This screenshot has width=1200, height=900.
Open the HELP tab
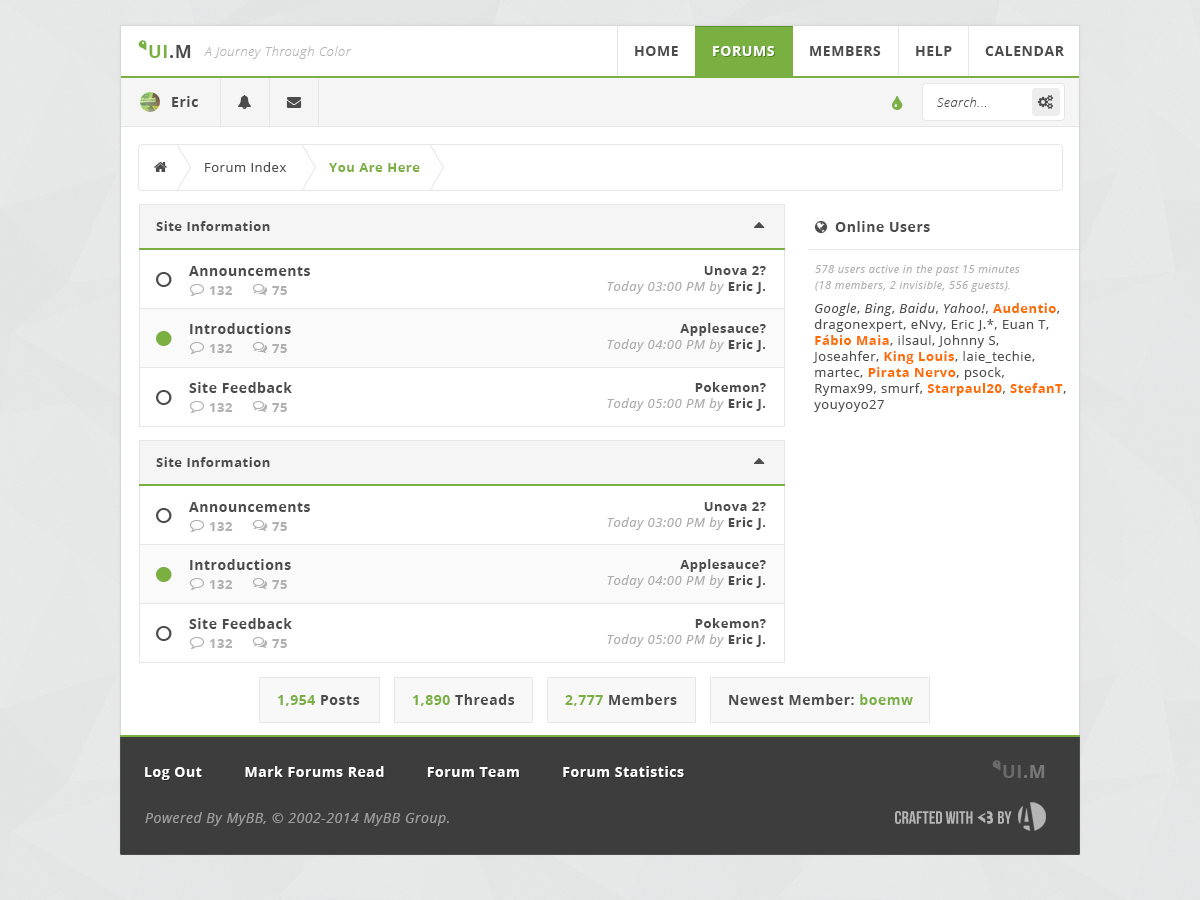[x=933, y=51]
